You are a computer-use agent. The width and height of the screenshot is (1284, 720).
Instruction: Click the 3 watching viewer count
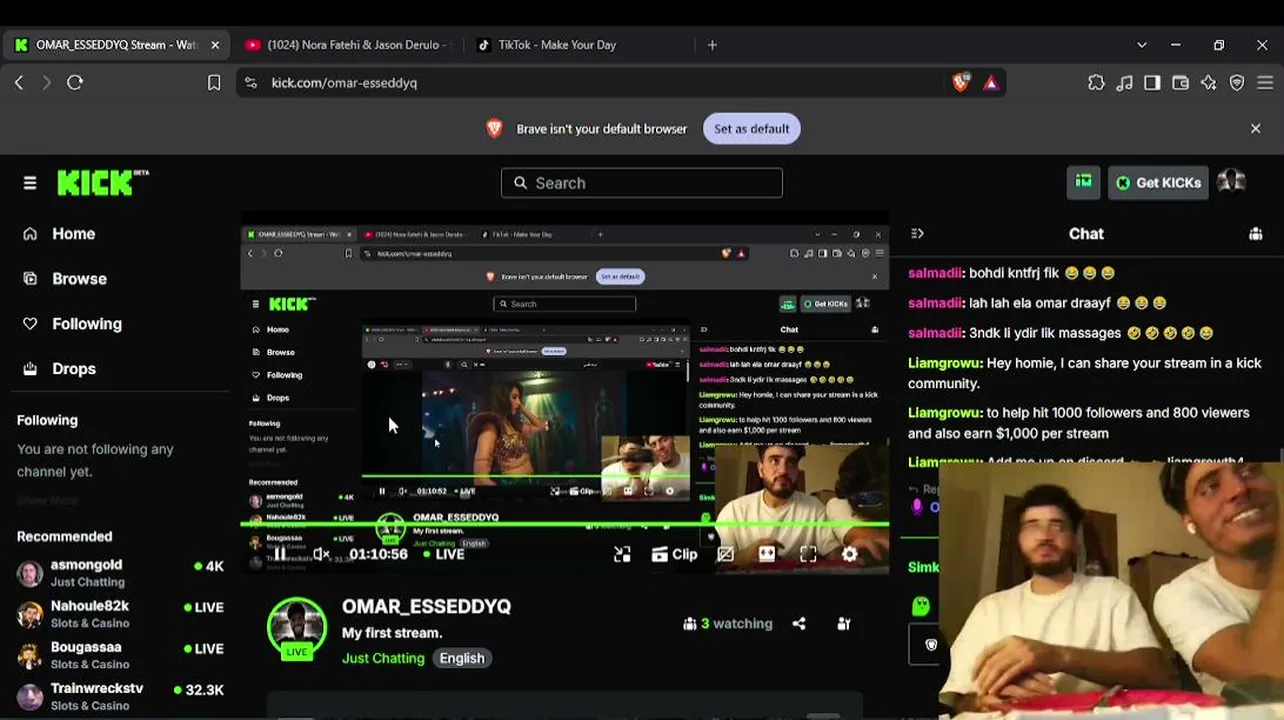click(x=728, y=624)
